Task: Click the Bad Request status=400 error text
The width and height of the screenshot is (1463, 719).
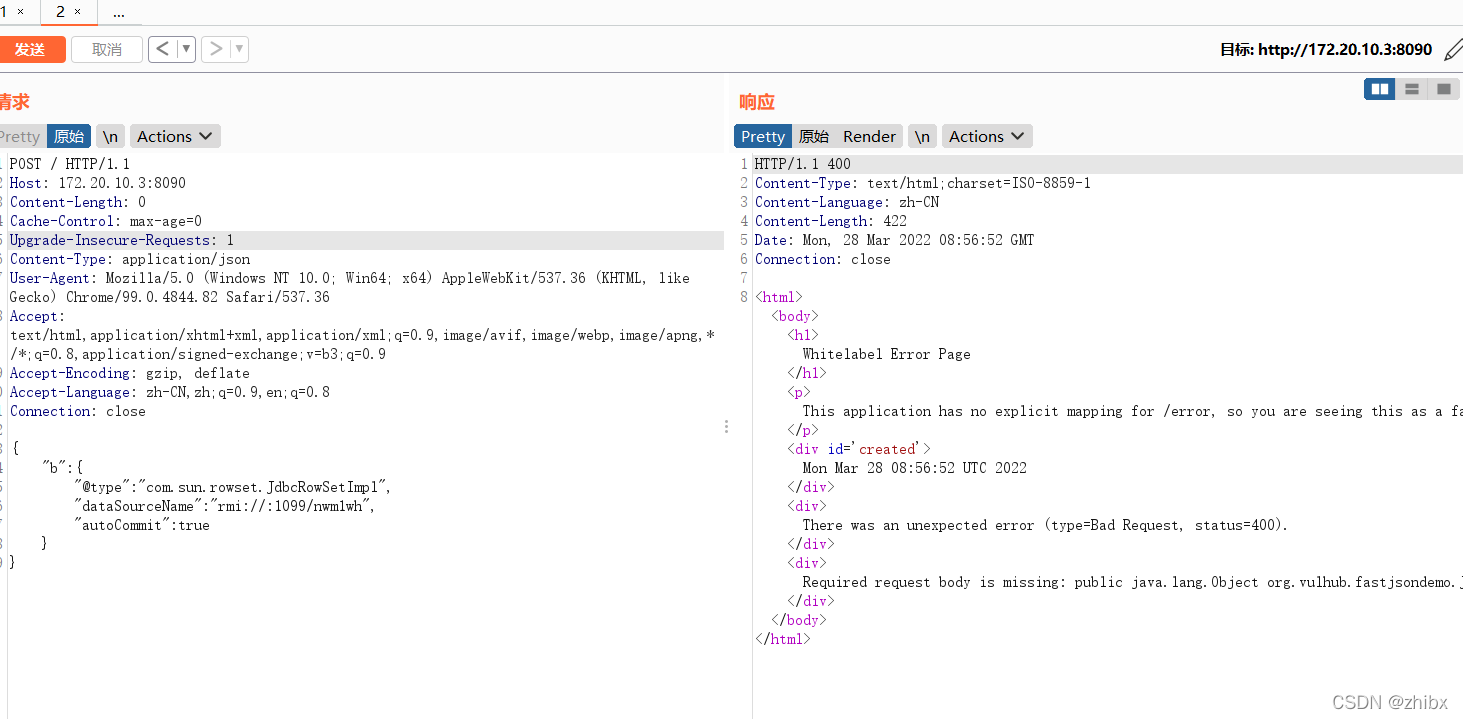Action: 1046,525
